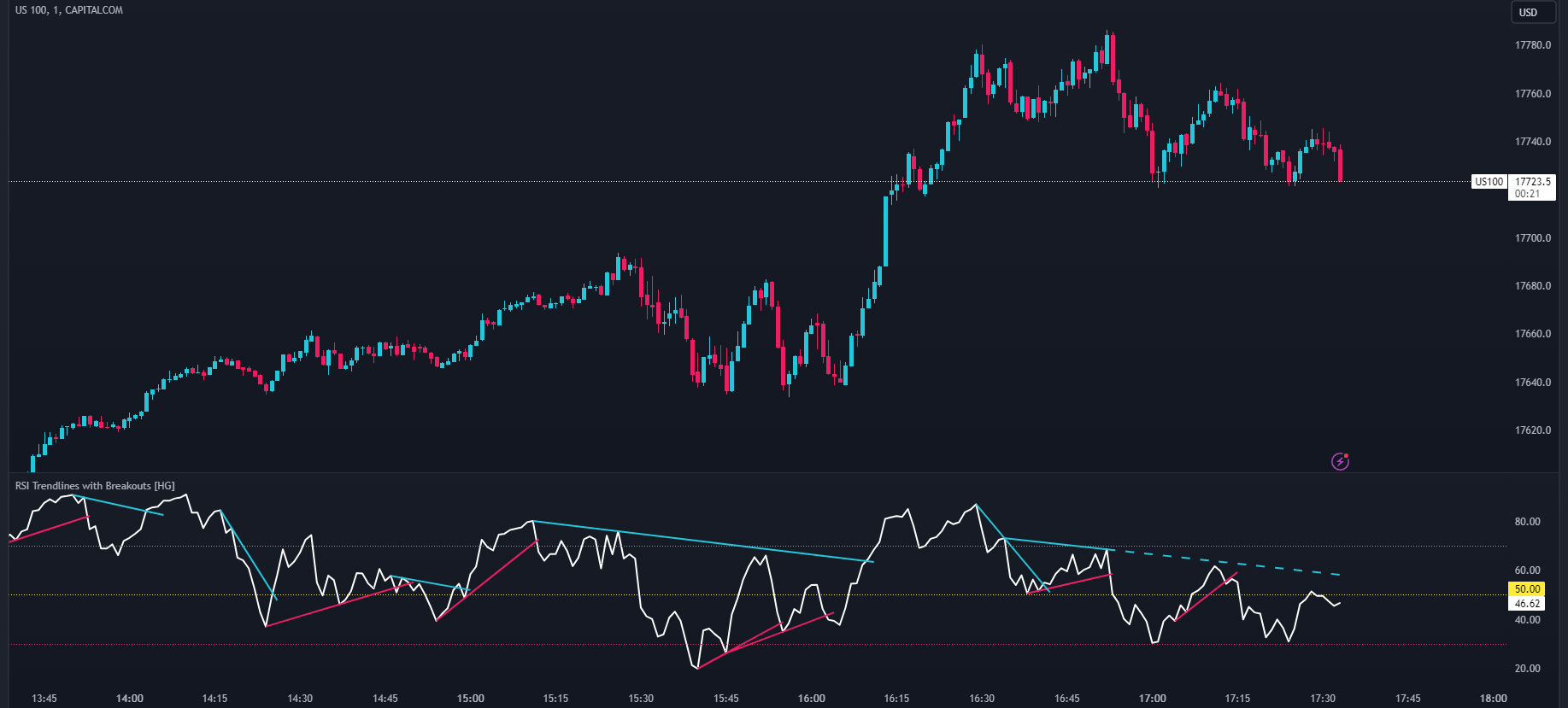Click the 17620.0 price scale label
This screenshot has height=708, width=1568.
tap(1533, 430)
